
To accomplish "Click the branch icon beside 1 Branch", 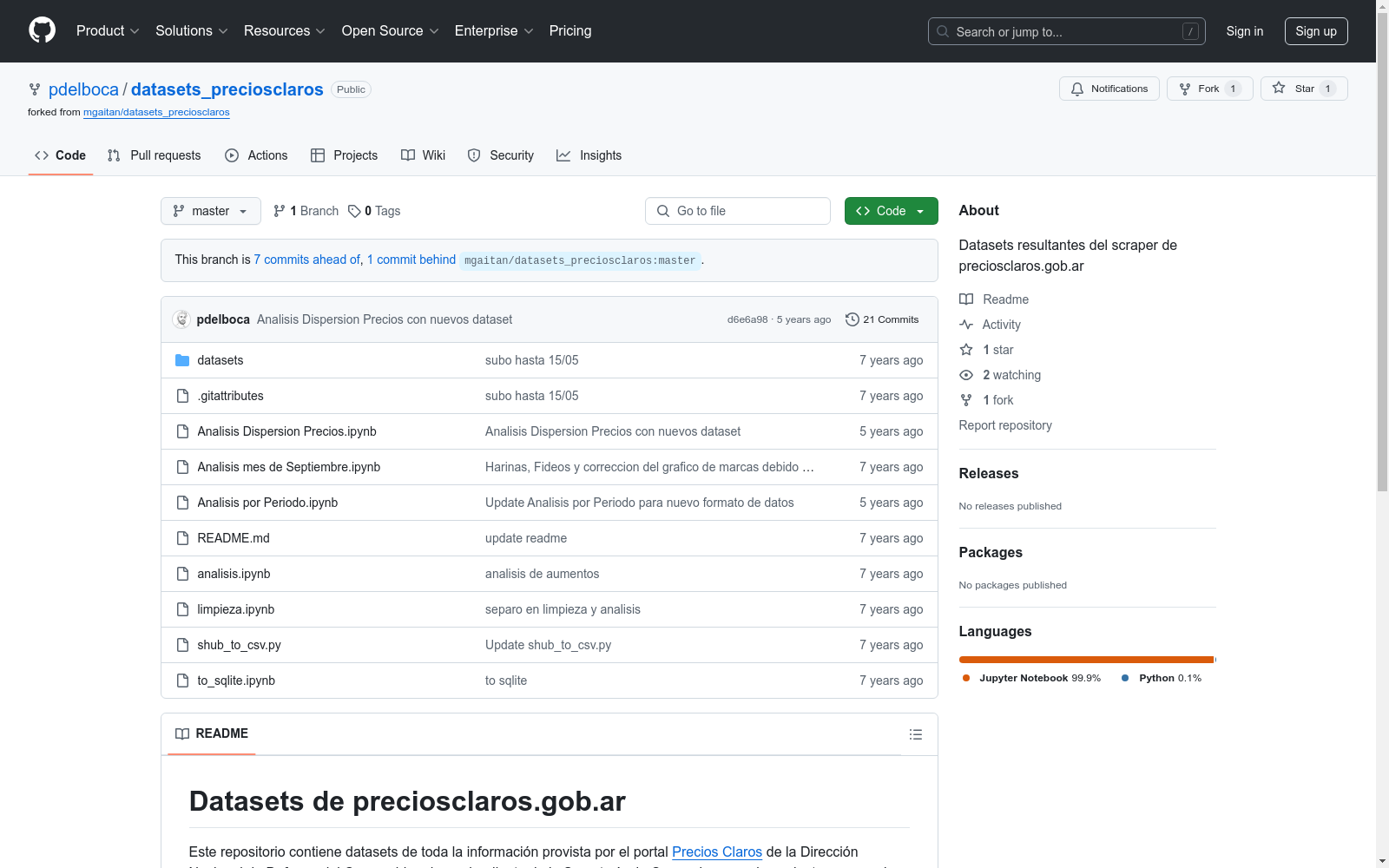I will click(280, 211).
